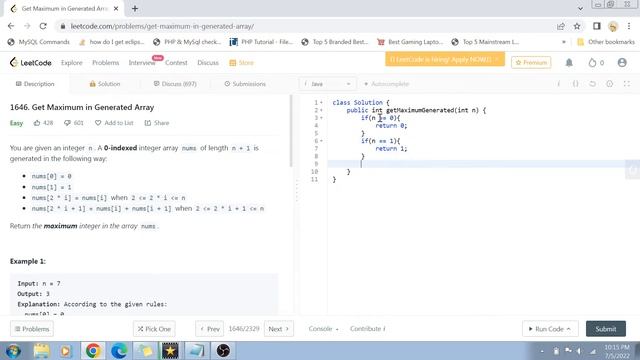
Task: Open browser tab search chevron
Action: point(580,8)
